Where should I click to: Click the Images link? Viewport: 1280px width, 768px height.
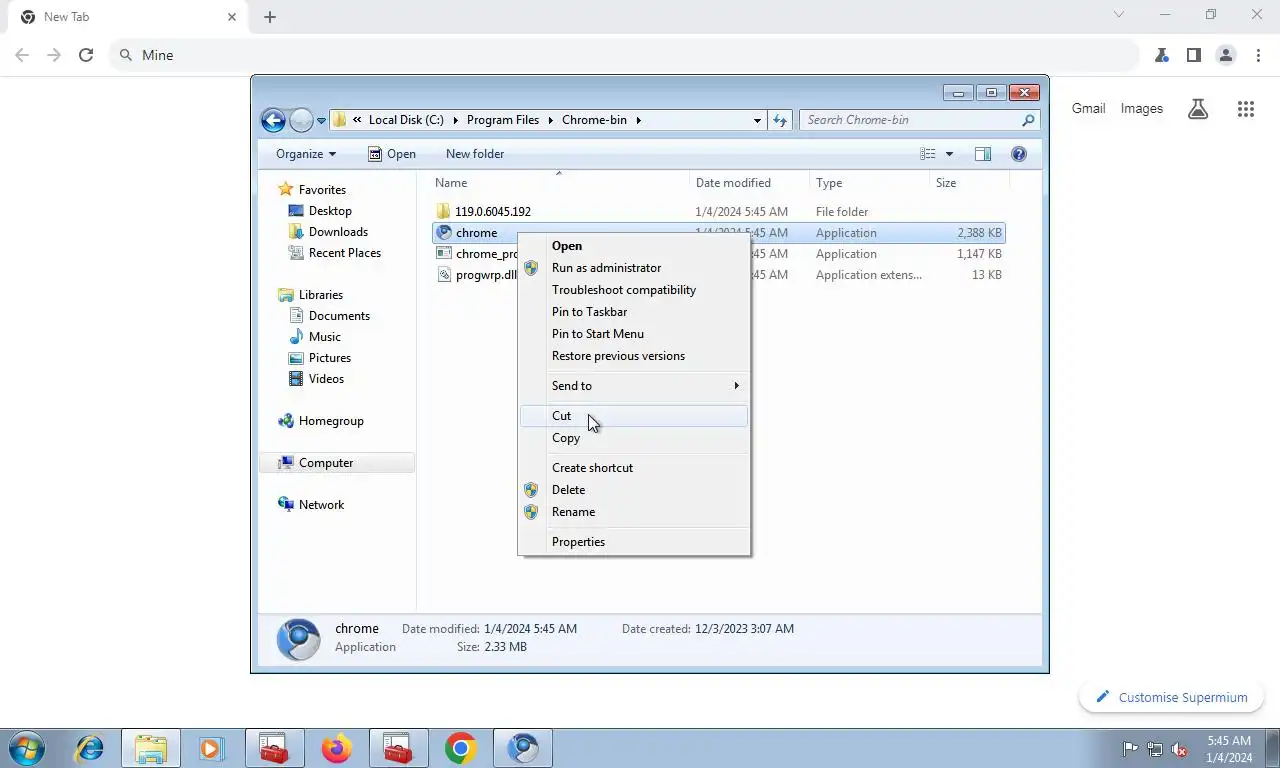coord(1141,109)
